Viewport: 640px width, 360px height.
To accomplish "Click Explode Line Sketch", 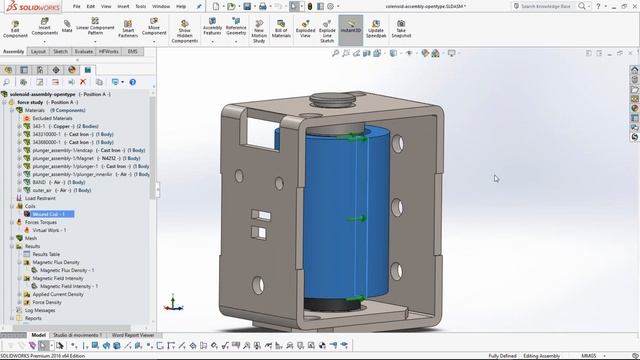I will 327,31.
